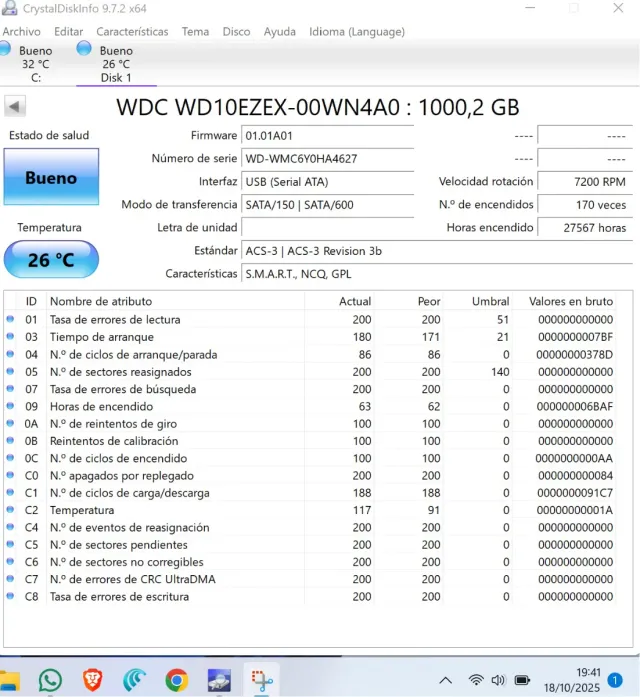640x697 pixels.
Task: Select raw value 0000000007BF
Action: 575,337
